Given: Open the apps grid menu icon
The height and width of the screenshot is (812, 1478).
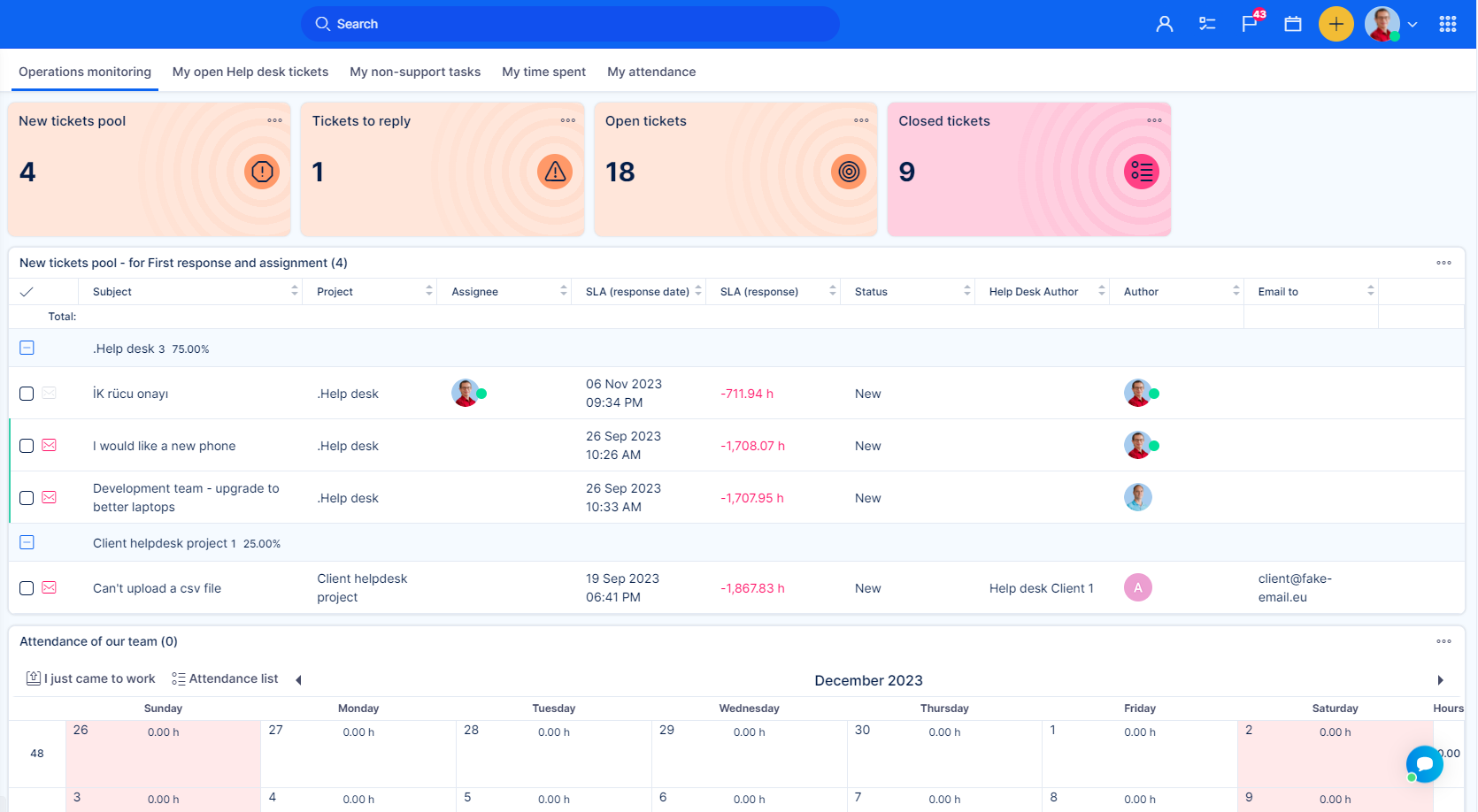Looking at the screenshot, I should [x=1448, y=24].
